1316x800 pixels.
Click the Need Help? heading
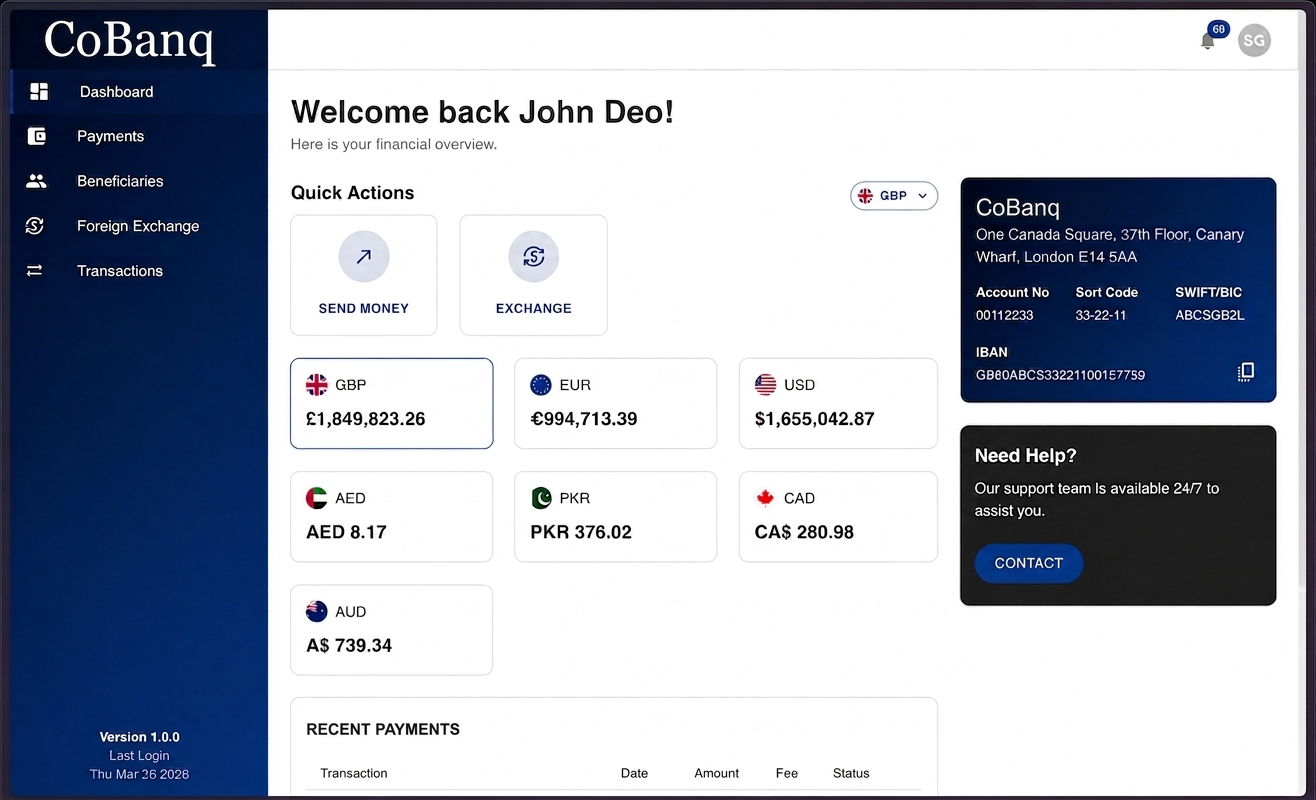click(x=1026, y=456)
